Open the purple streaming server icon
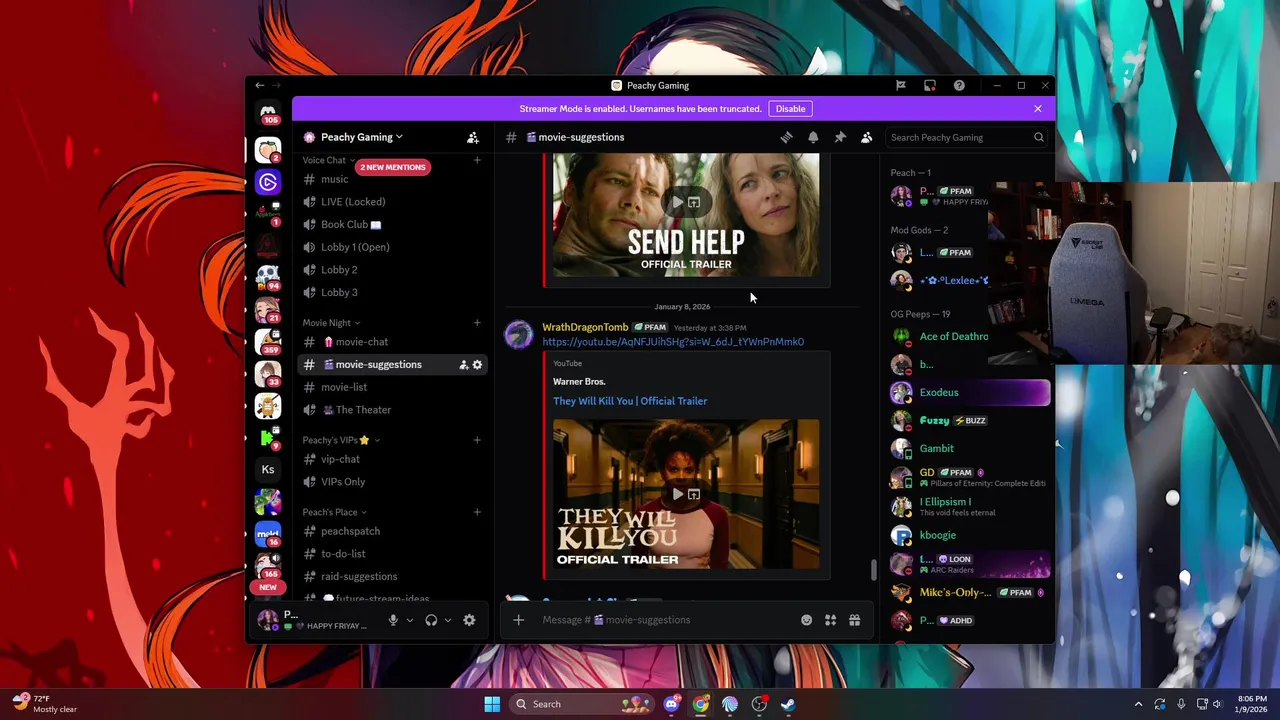The height and width of the screenshot is (720, 1280). coord(268,182)
